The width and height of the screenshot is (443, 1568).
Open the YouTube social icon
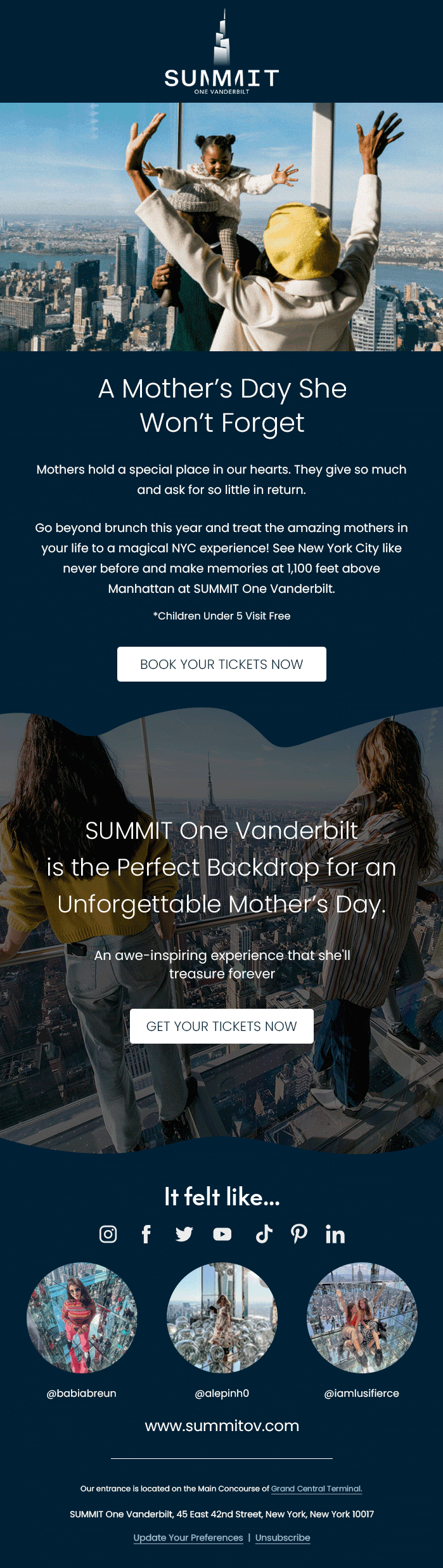(222, 1234)
